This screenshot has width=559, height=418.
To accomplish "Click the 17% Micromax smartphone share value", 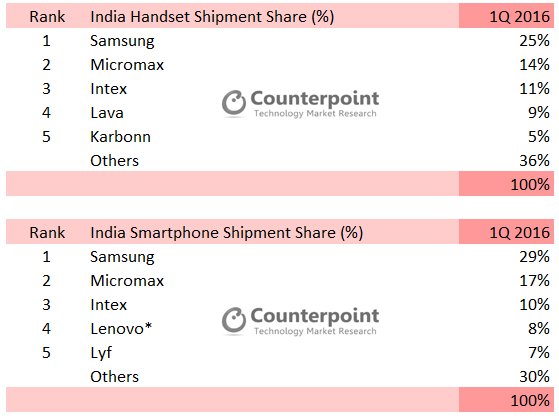I will coord(534,281).
